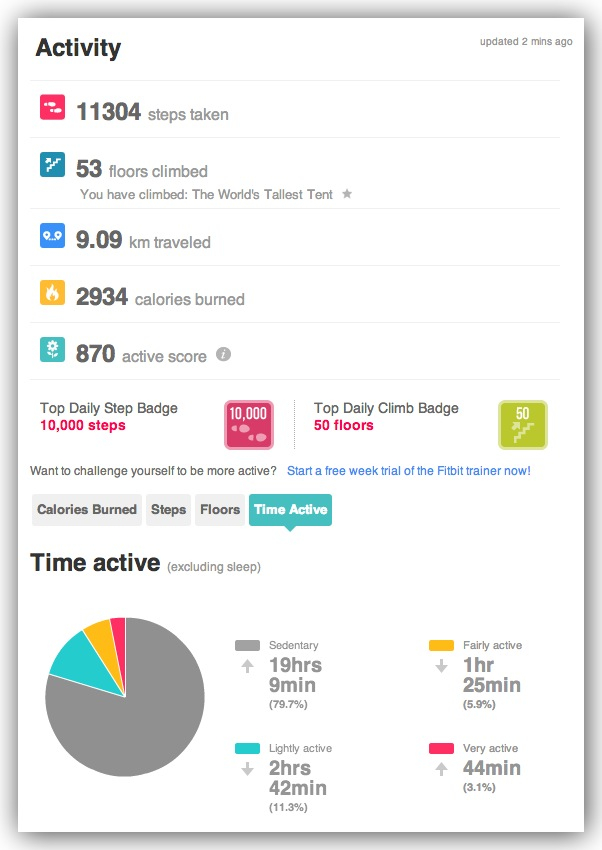Select the Floors tab
Screen dimensions: 602x850
click(x=220, y=510)
